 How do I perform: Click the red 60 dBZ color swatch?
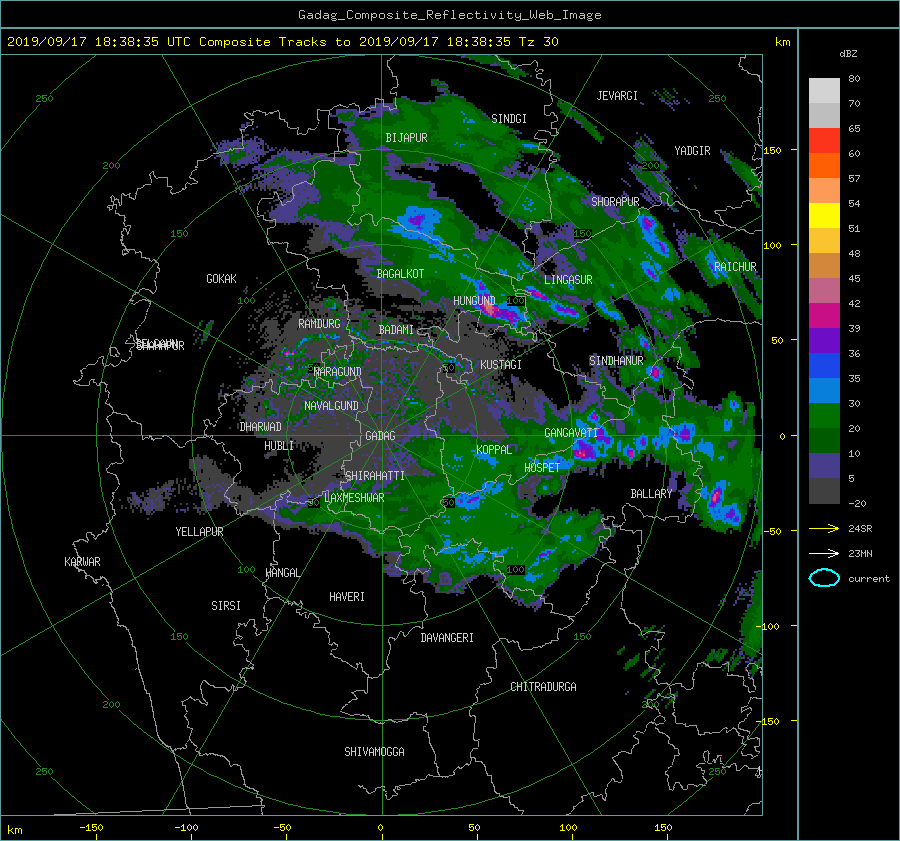click(824, 141)
